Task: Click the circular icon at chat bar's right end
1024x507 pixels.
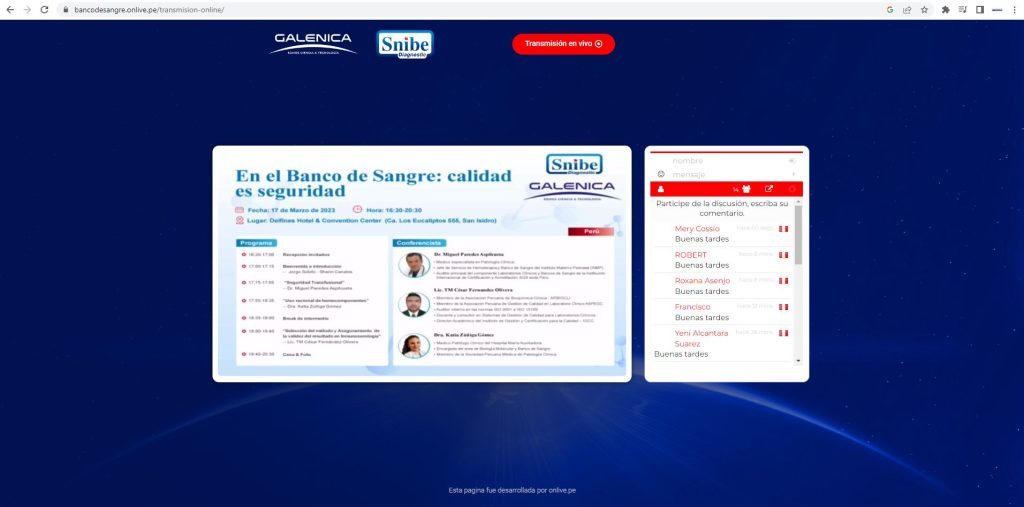Action: [791, 189]
